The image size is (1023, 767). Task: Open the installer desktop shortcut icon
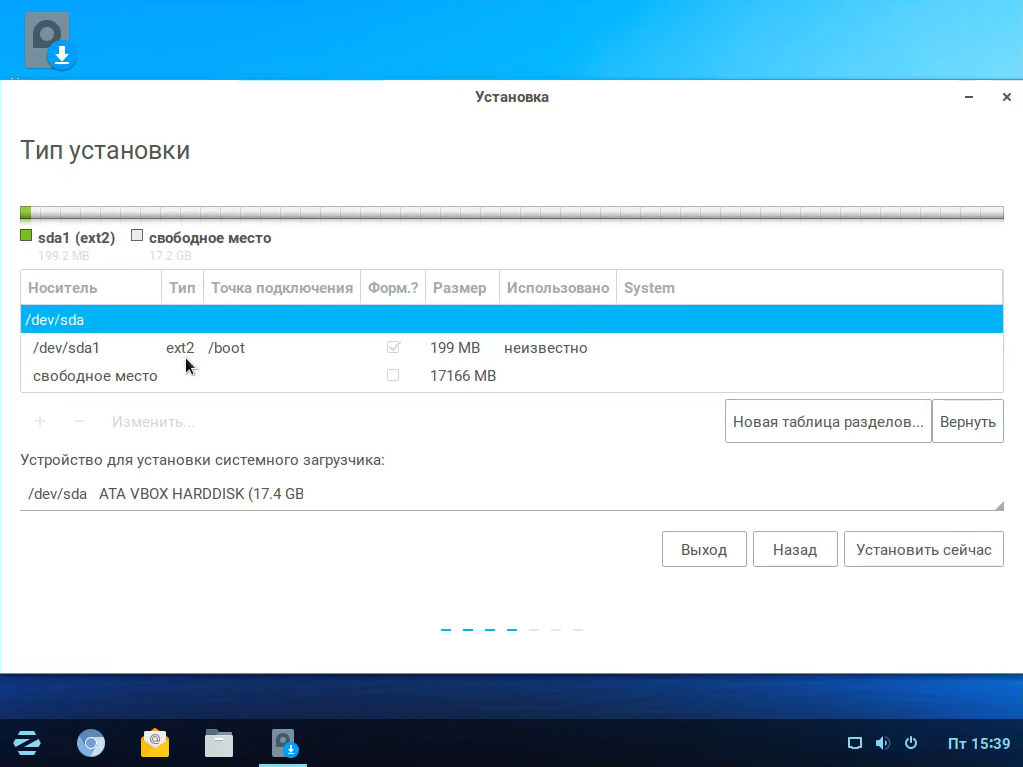(x=48, y=42)
